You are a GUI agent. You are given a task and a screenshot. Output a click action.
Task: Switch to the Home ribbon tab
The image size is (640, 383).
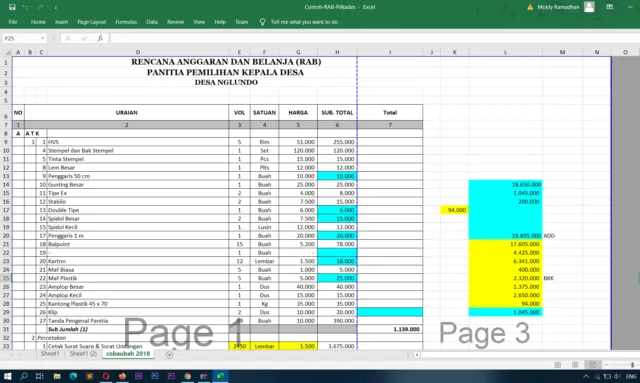(38, 22)
